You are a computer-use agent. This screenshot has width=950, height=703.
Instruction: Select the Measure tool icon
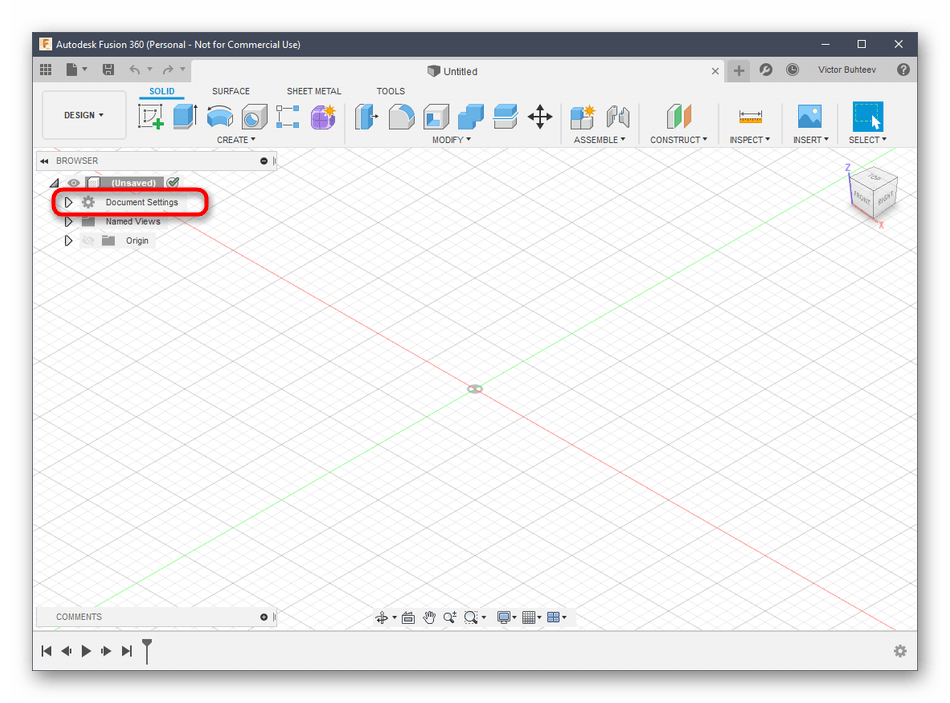click(750, 117)
